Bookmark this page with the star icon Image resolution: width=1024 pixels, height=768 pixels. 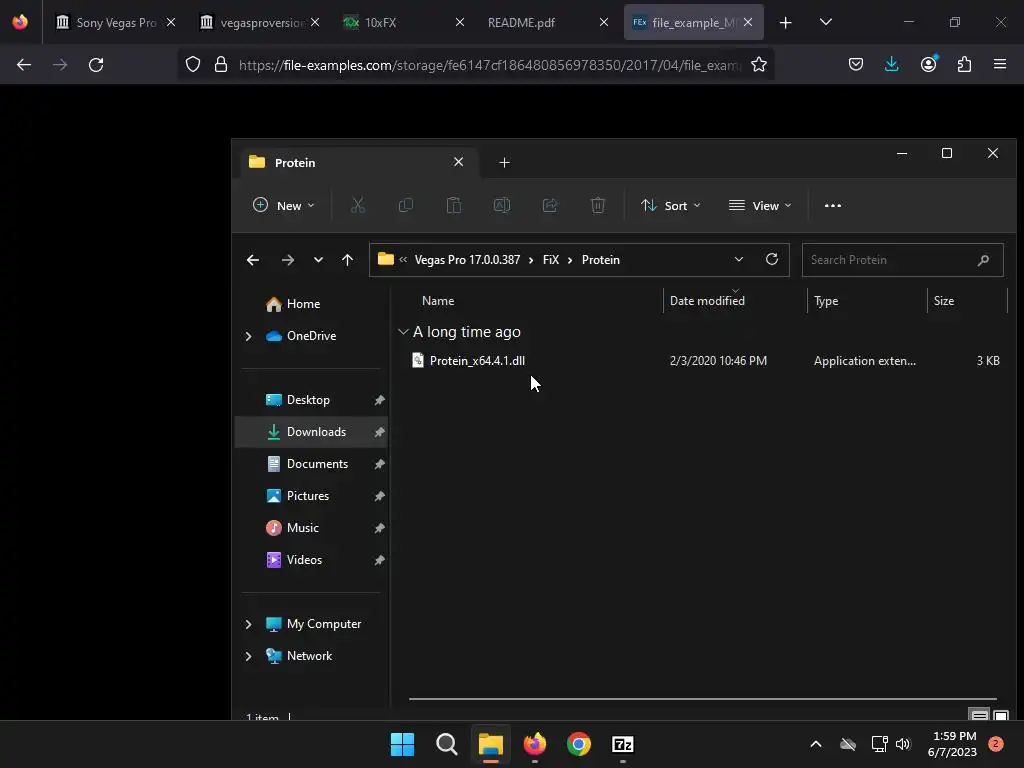758,65
